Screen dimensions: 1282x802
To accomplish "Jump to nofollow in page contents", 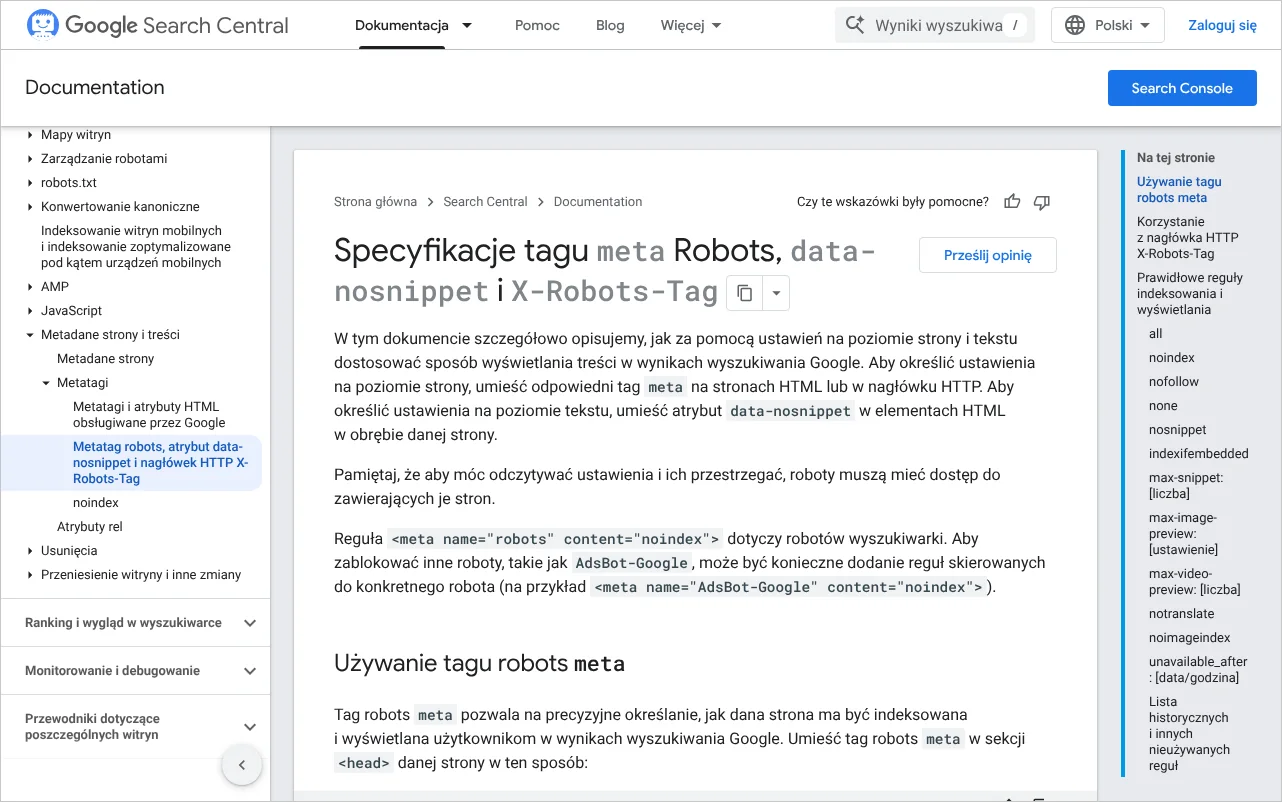I will point(1174,382).
